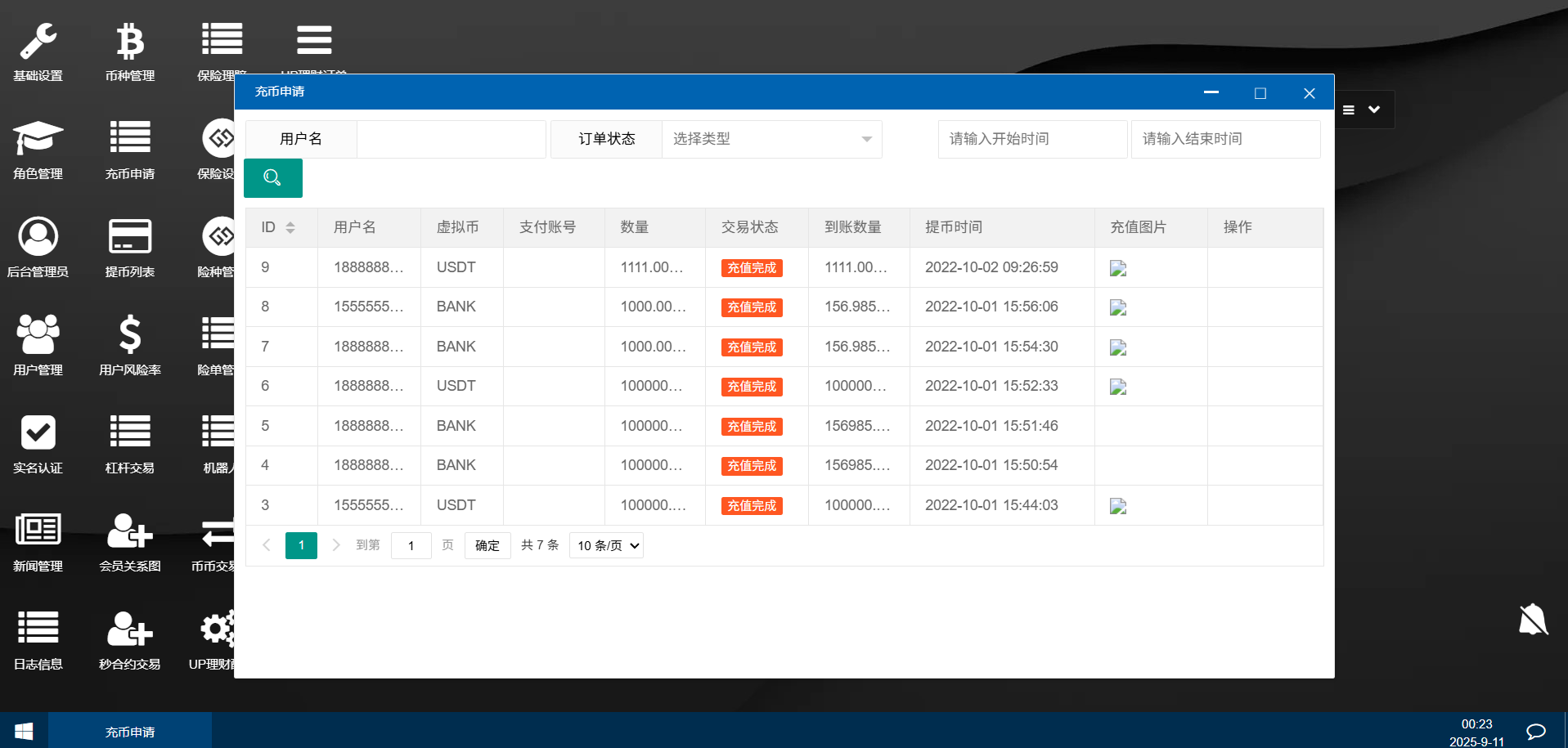The image size is (1568, 748).
Task: Open the 提币列表 card icon
Action: pos(129,237)
